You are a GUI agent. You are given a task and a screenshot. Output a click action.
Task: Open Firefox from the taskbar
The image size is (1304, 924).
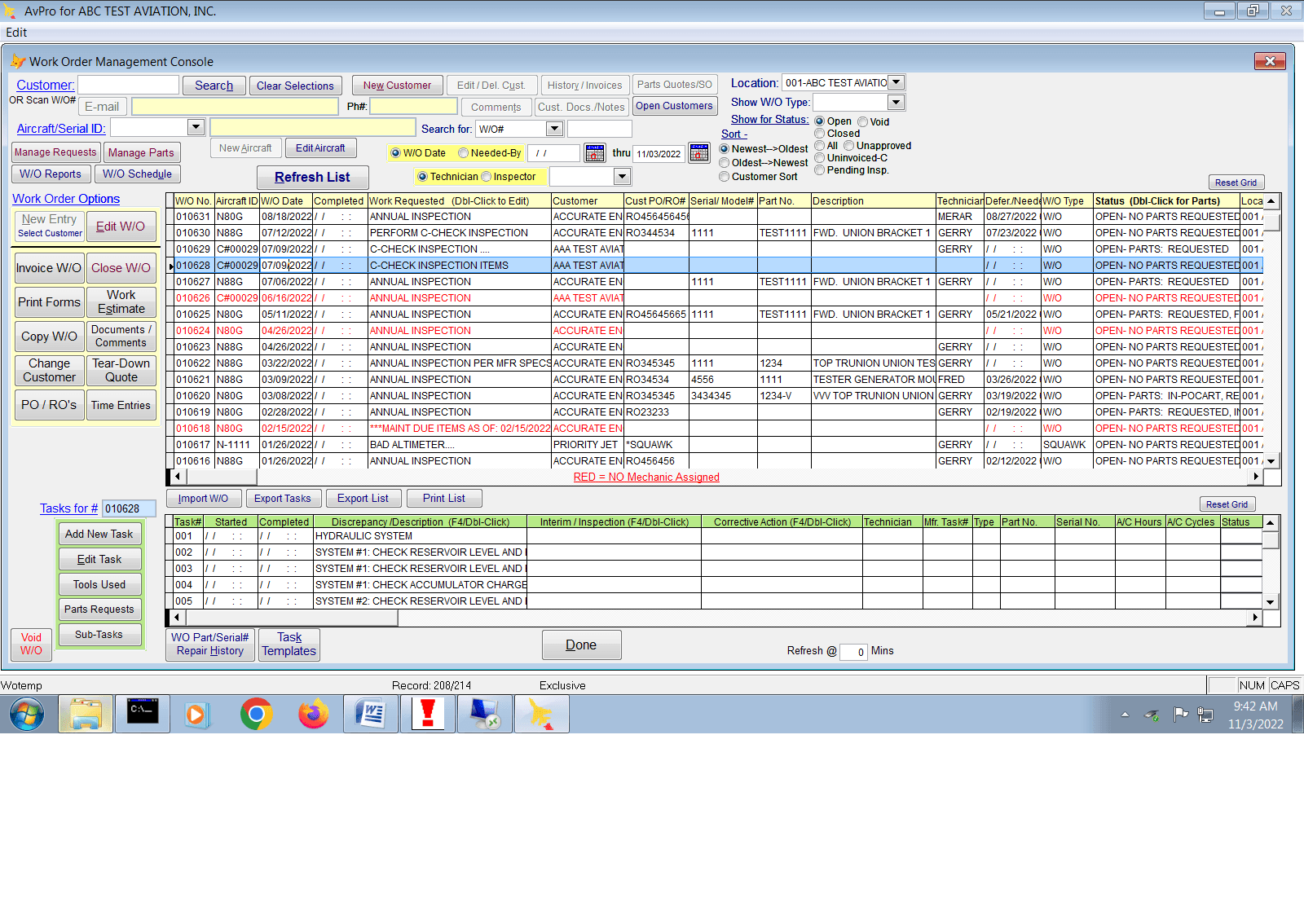[x=314, y=715]
